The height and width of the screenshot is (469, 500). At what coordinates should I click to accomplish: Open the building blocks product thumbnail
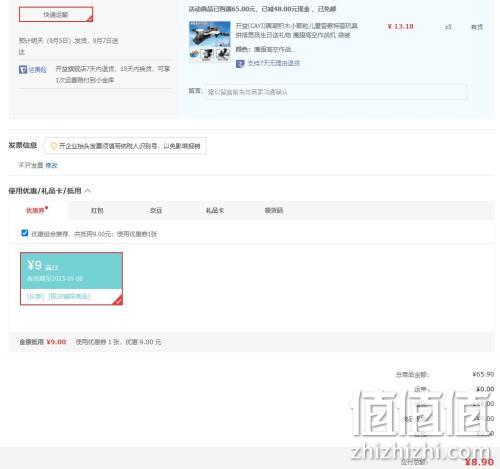(x=210, y=41)
